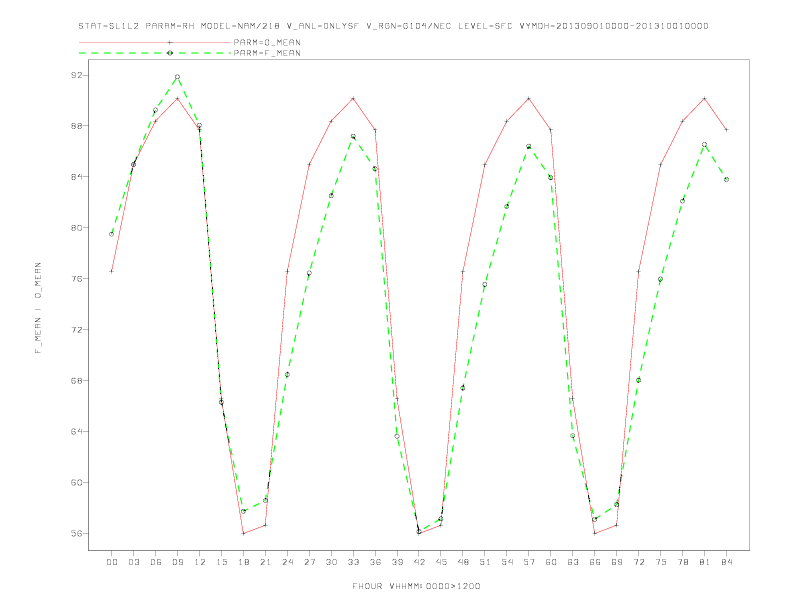The image size is (792, 612).
Task: Click the VYMDH date range in the title
Action: tap(614, 26)
